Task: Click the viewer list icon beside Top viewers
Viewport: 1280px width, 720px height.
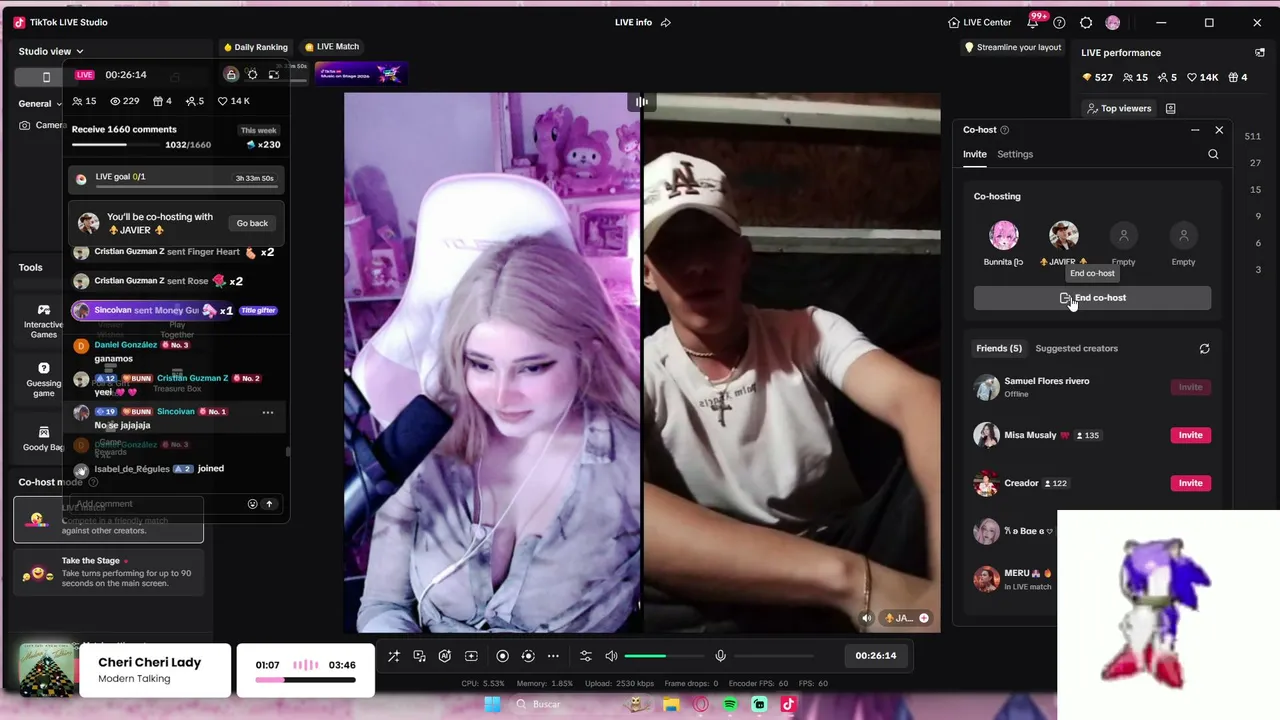Action: click(1171, 108)
